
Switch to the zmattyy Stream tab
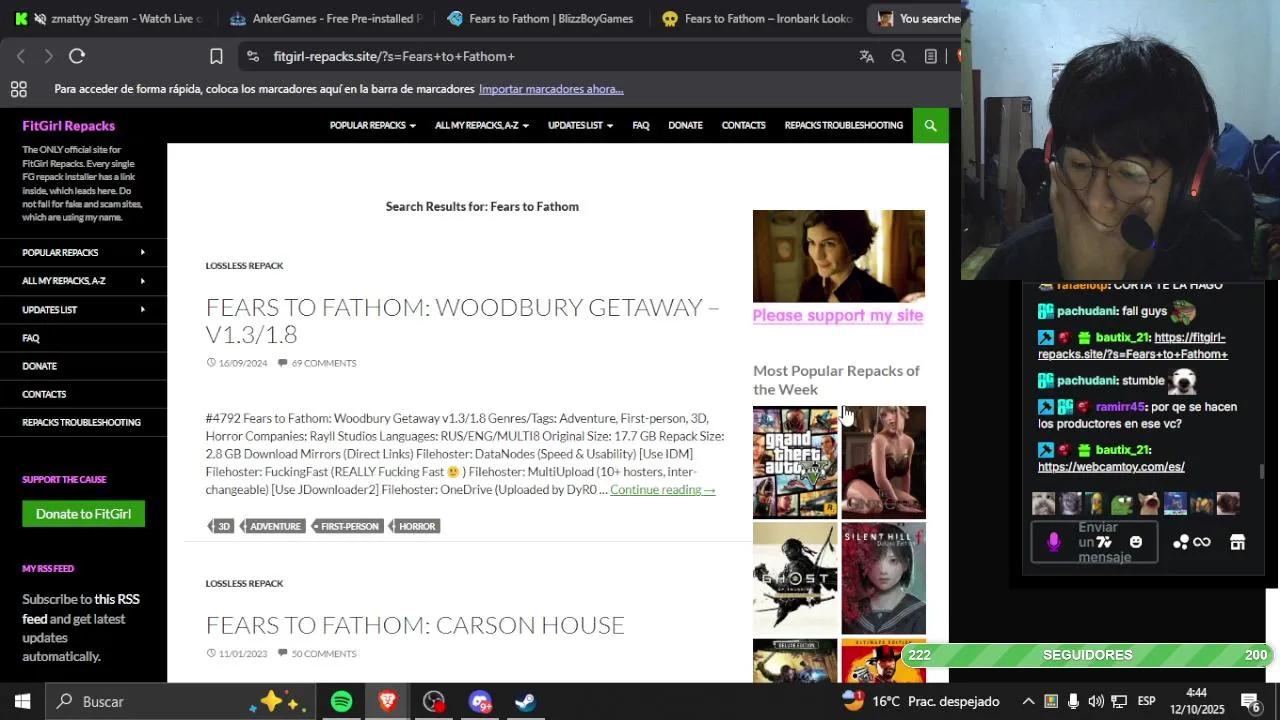(108, 18)
